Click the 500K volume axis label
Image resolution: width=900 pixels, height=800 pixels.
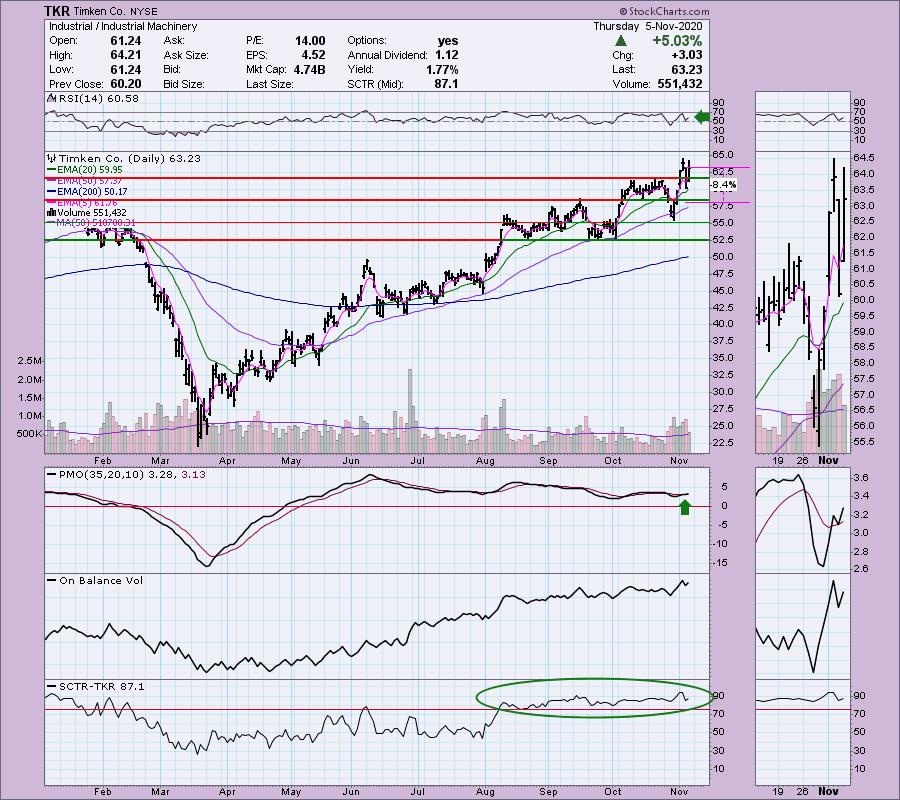point(29,434)
